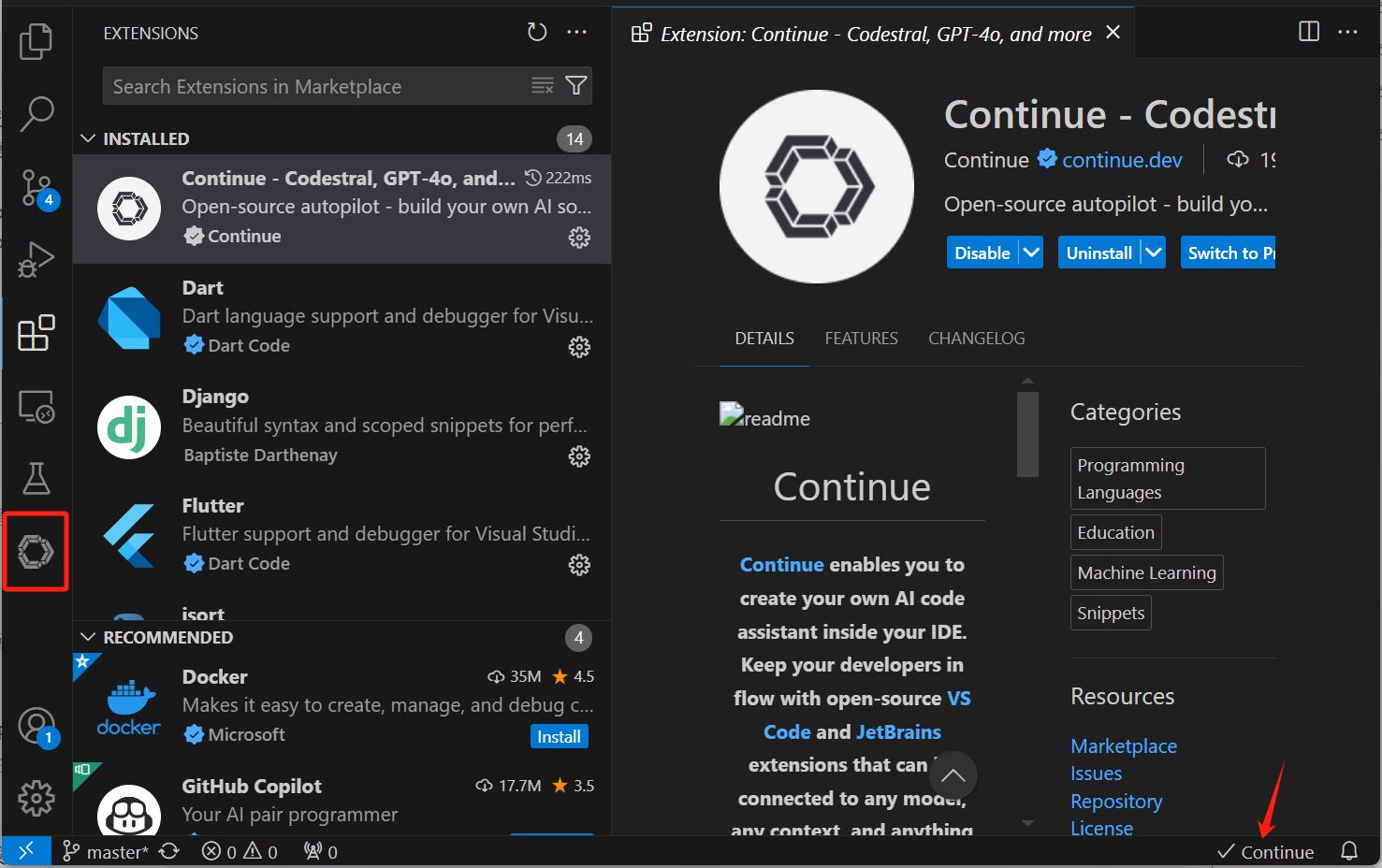Select the Django extension in list
This screenshot has height=868, width=1382.
(x=342, y=427)
